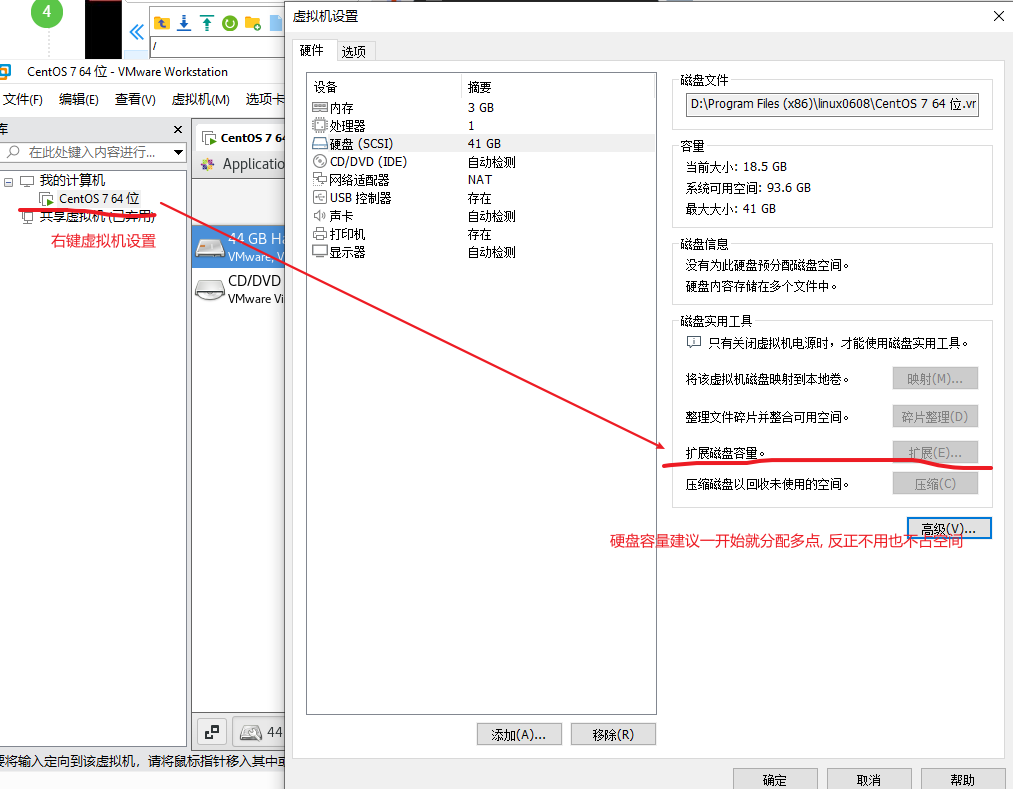
Task: Switch to the 选项 tab
Action: coord(353,52)
